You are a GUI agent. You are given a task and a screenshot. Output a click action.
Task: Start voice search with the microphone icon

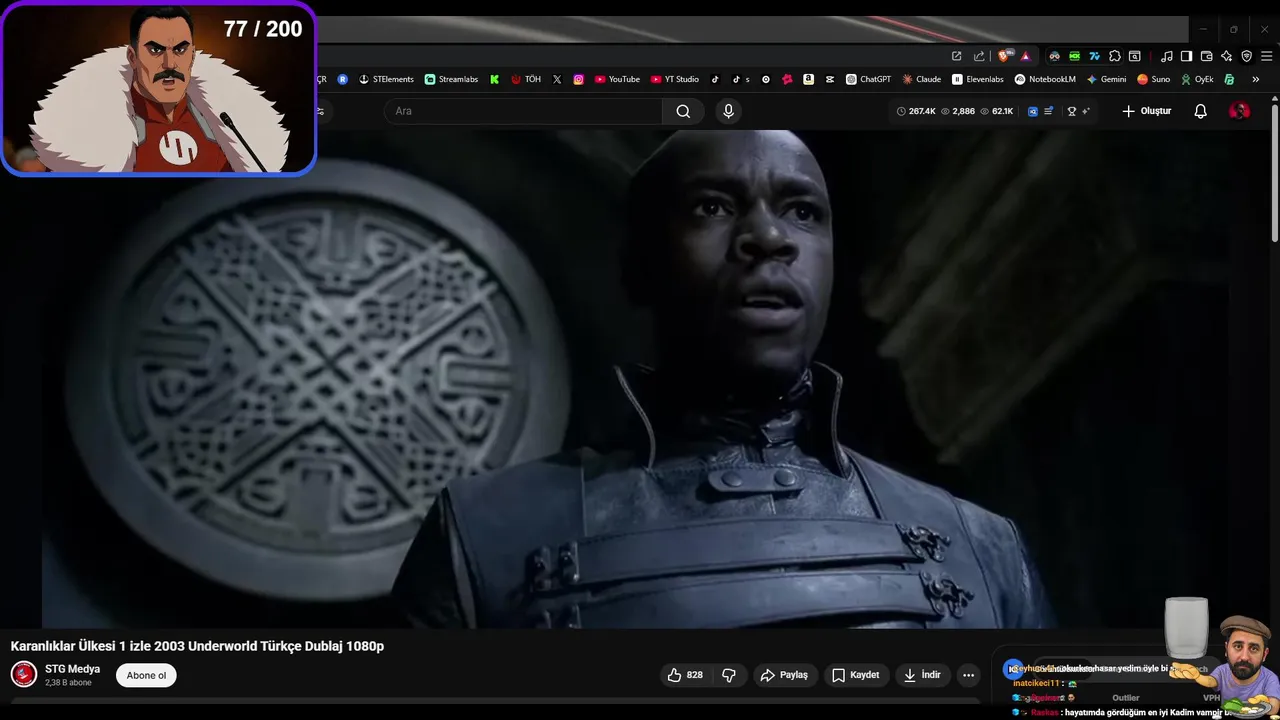pyautogui.click(x=728, y=111)
